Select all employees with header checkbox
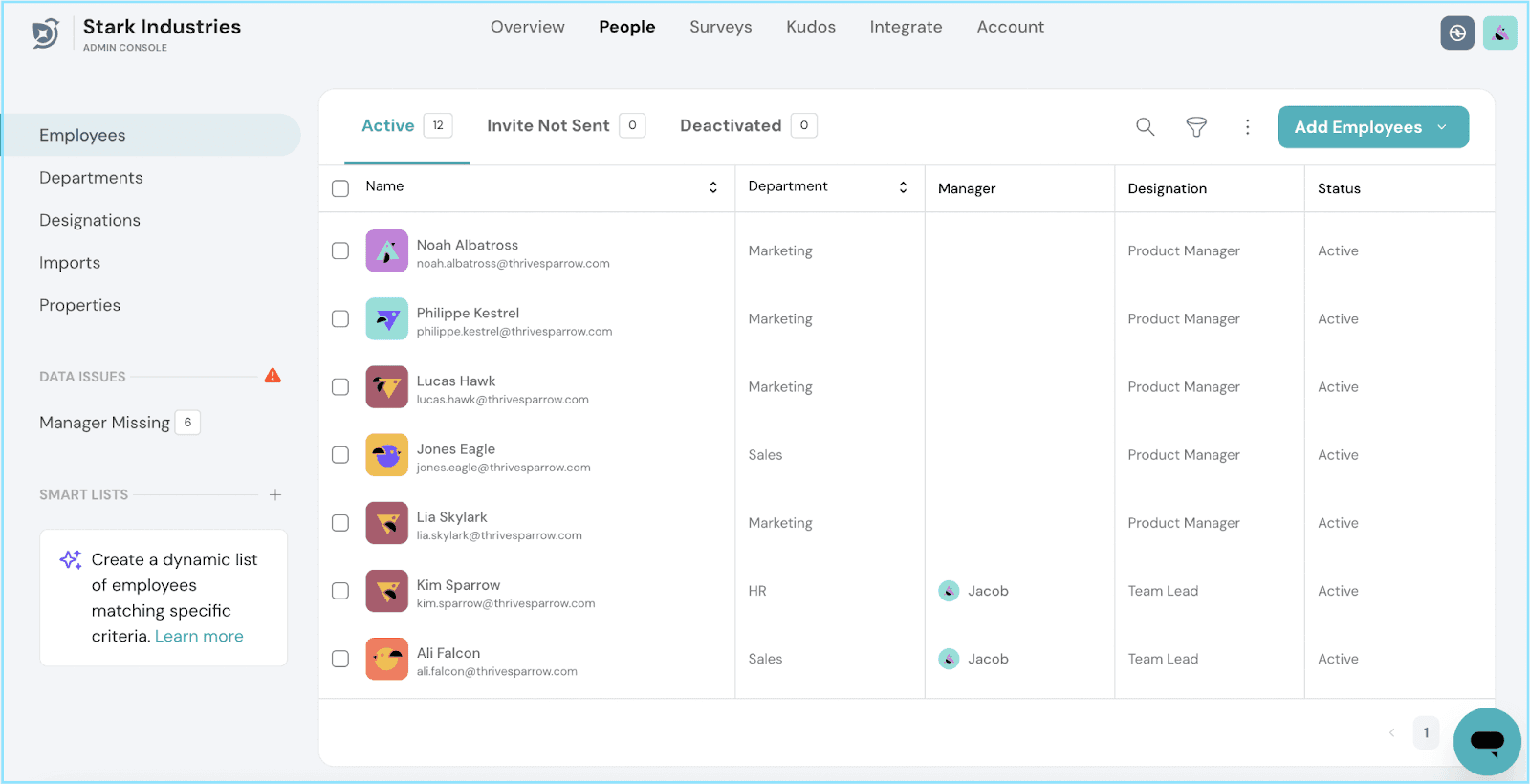This screenshot has width=1530, height=784. [340, 188]
